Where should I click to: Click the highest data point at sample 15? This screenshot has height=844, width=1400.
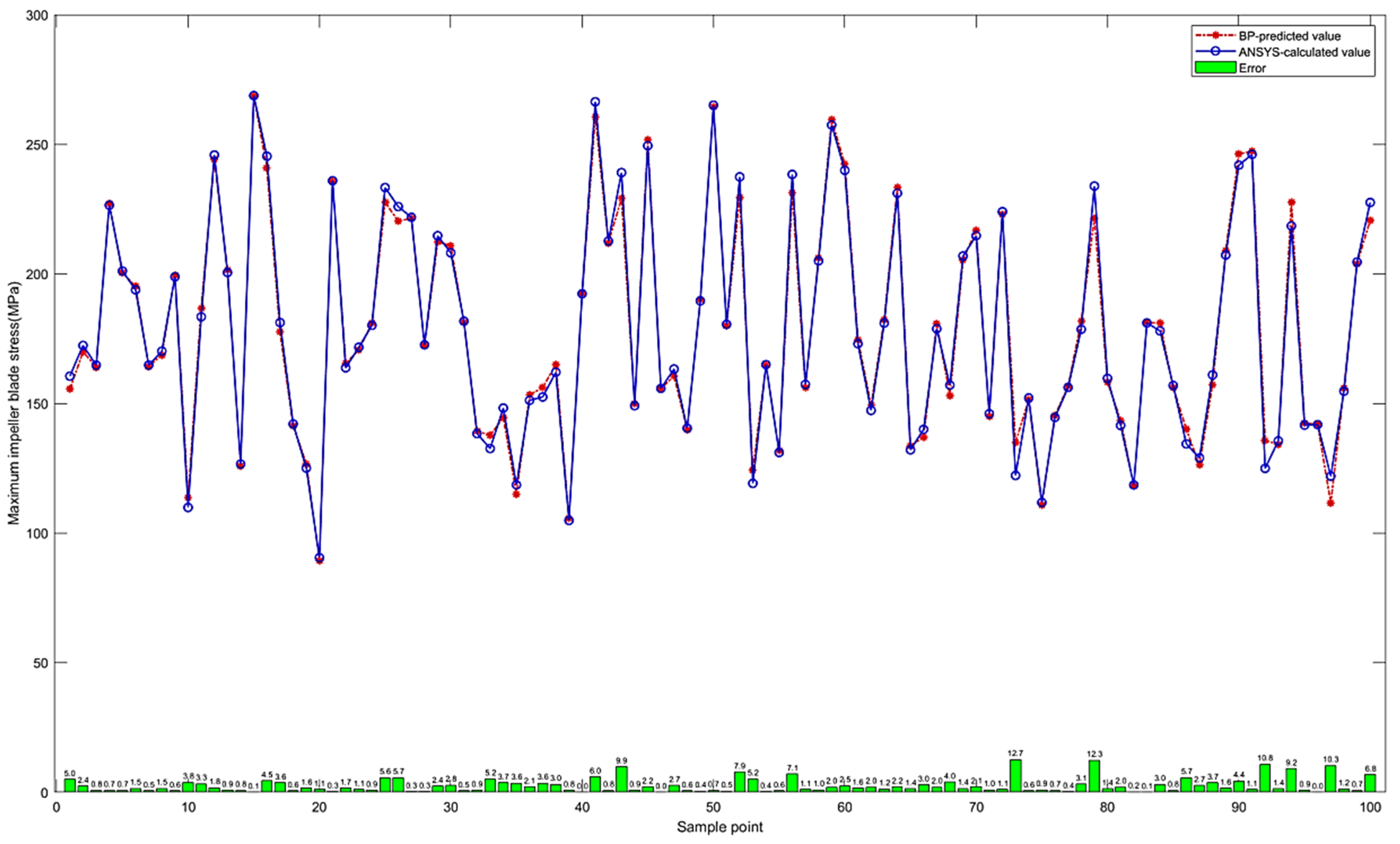click(254, 95)
